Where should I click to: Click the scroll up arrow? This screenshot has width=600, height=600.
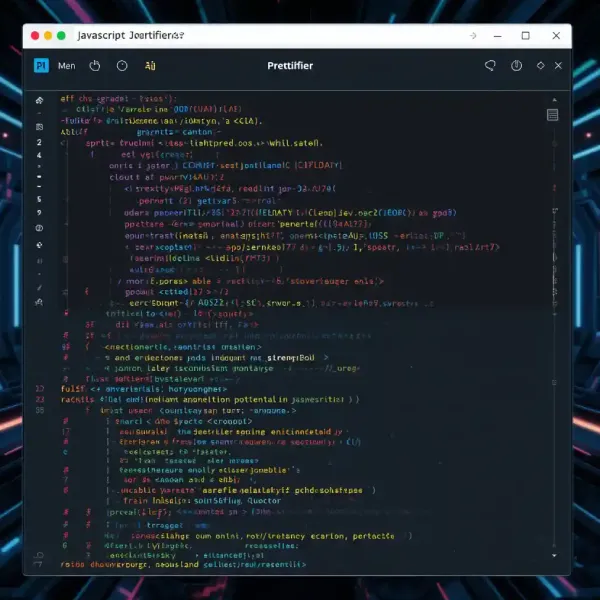click(554, 100)
